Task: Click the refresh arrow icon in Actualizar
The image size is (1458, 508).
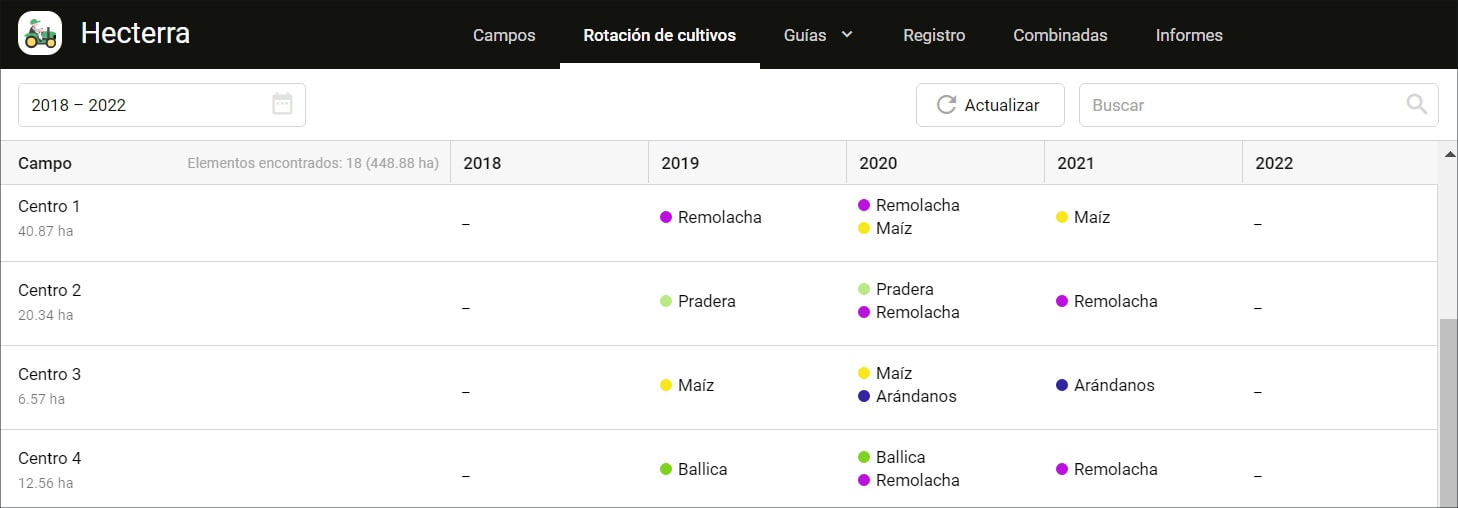Action: 946,105
